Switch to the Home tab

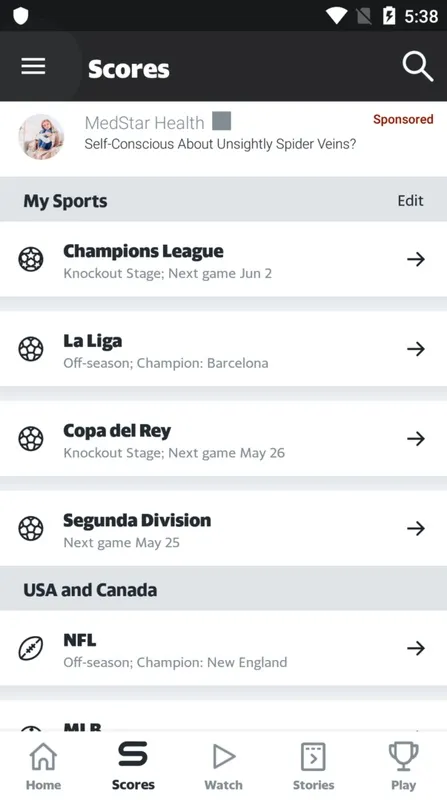[x=43, y=766]
